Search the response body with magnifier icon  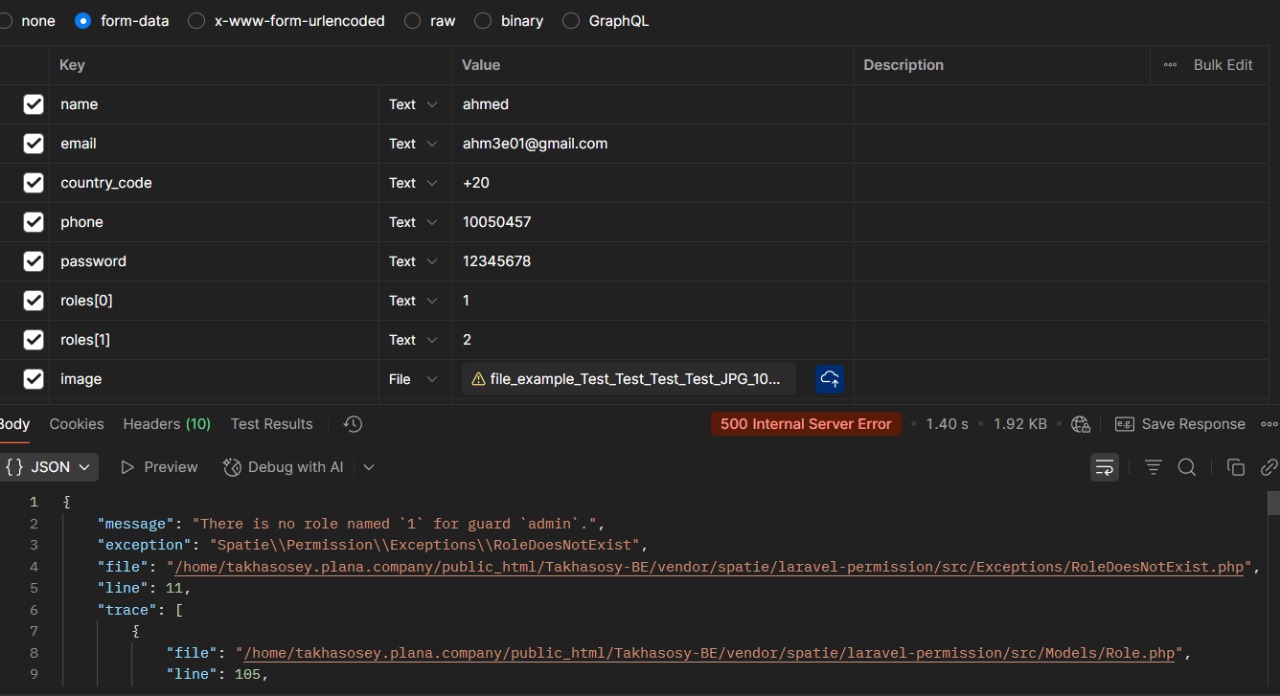[x=1187, y=467]
